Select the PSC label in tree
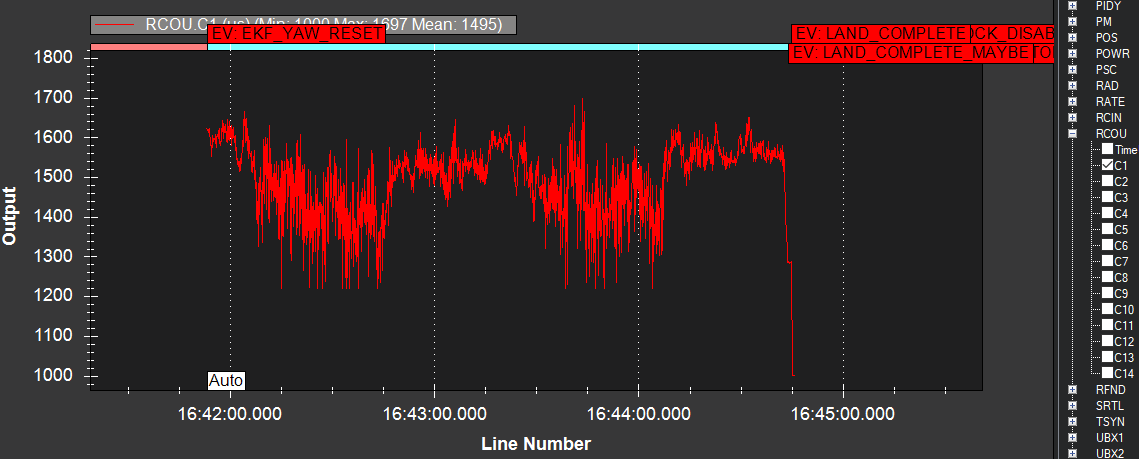The width and height of the screenshot is (1139, 459). [1106, 69]
